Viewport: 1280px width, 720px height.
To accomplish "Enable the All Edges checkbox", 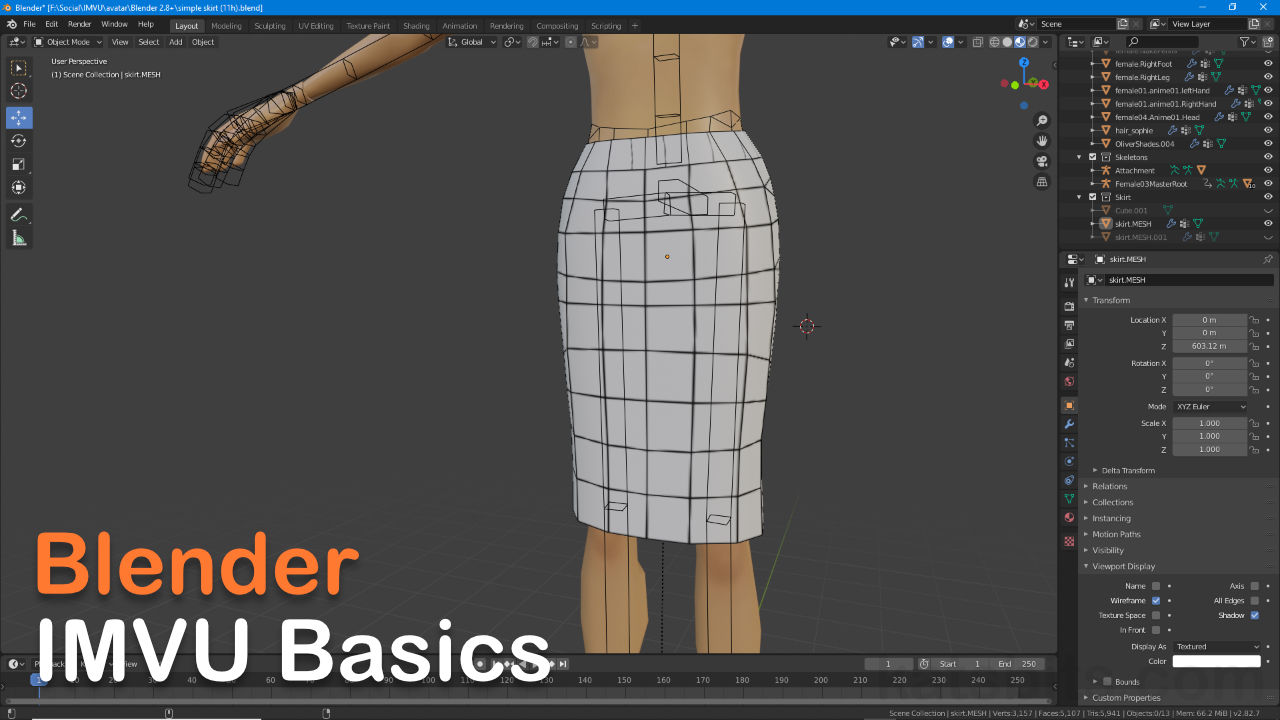I will [x=1255, y=601].
